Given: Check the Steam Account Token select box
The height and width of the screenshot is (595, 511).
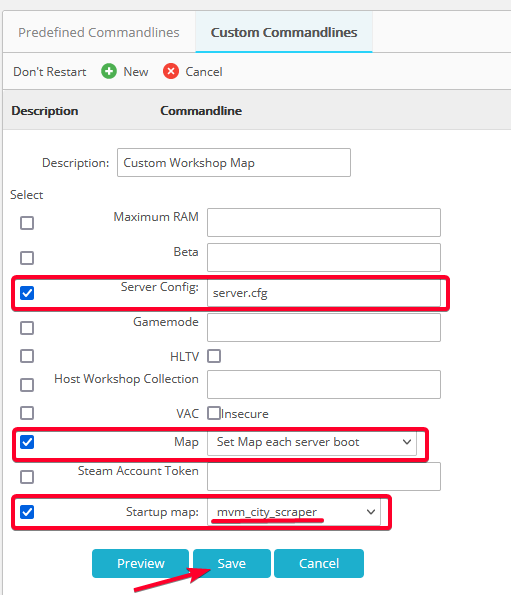Looking at the screenshot, I should pos(27,477).
